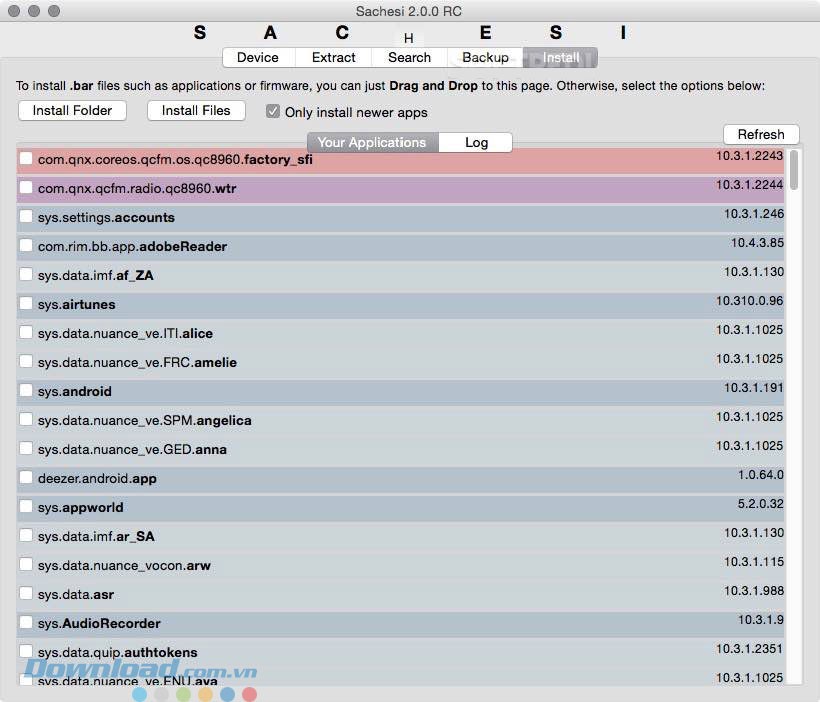Viewport: 820px width, 702px height.
Task: Refresh the applications list
Action: (761, 135)
